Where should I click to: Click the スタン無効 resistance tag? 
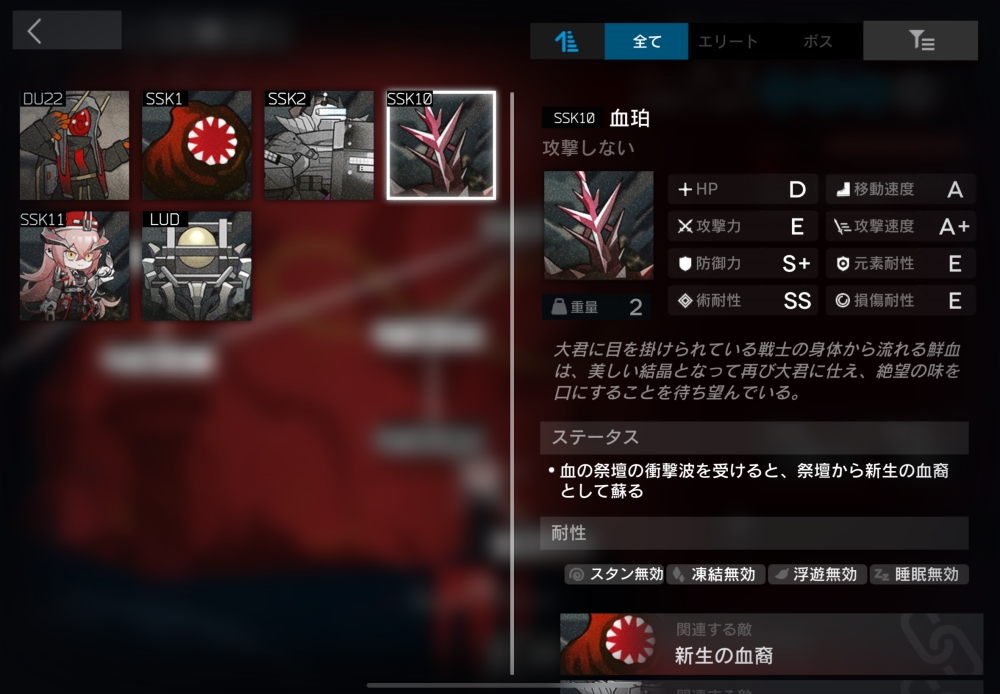[614, 574]
